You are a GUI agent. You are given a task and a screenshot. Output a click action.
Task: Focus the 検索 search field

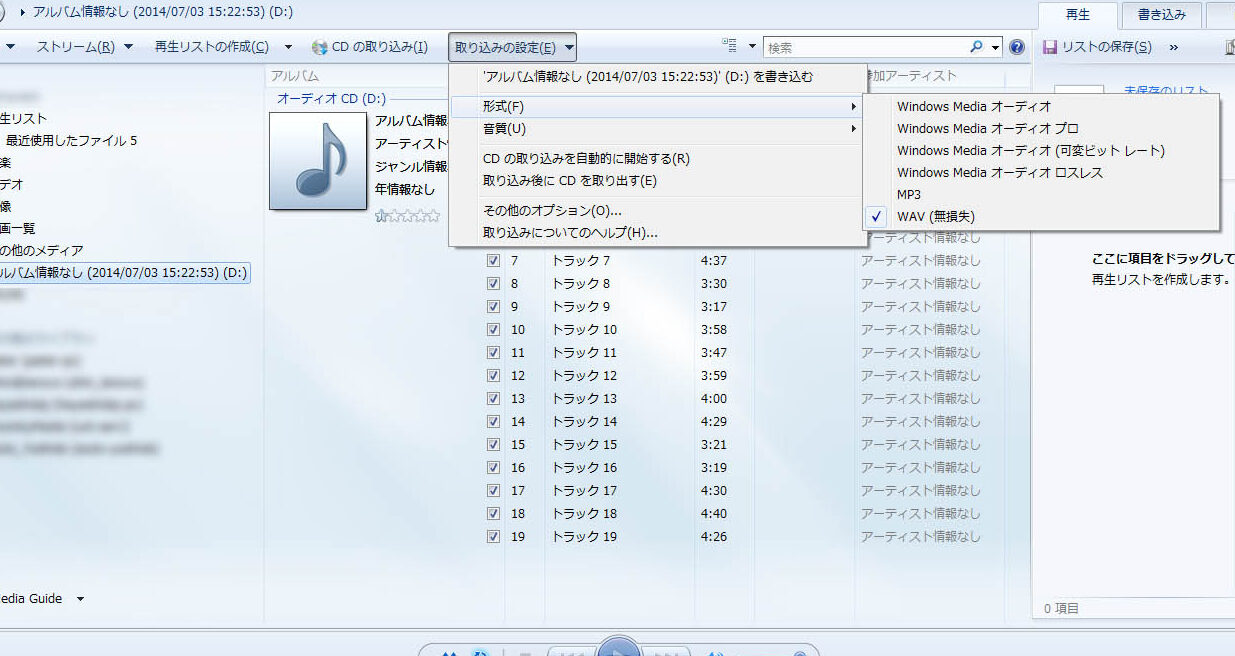[865, 47]
